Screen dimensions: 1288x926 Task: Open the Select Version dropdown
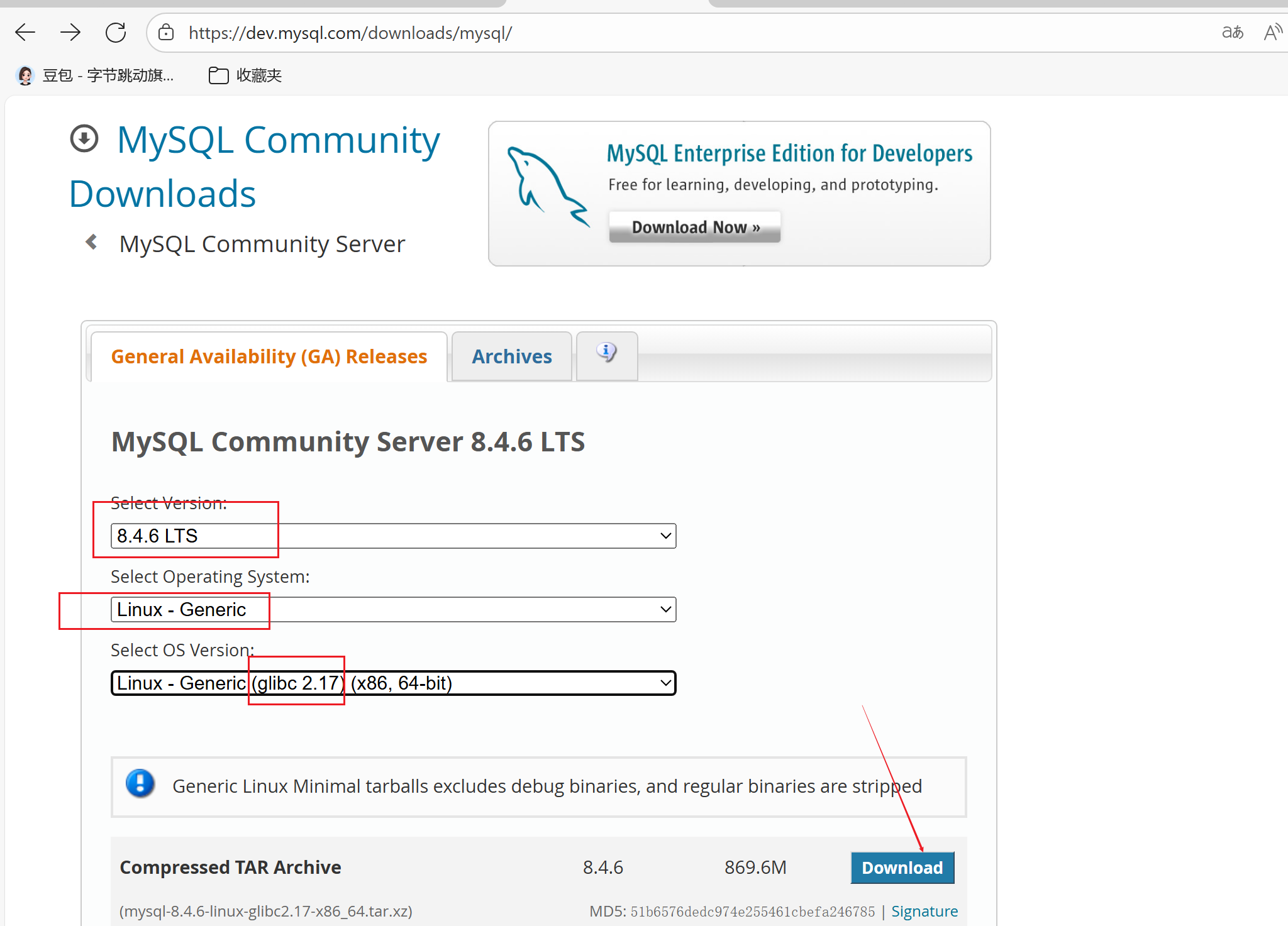(393, 536)
